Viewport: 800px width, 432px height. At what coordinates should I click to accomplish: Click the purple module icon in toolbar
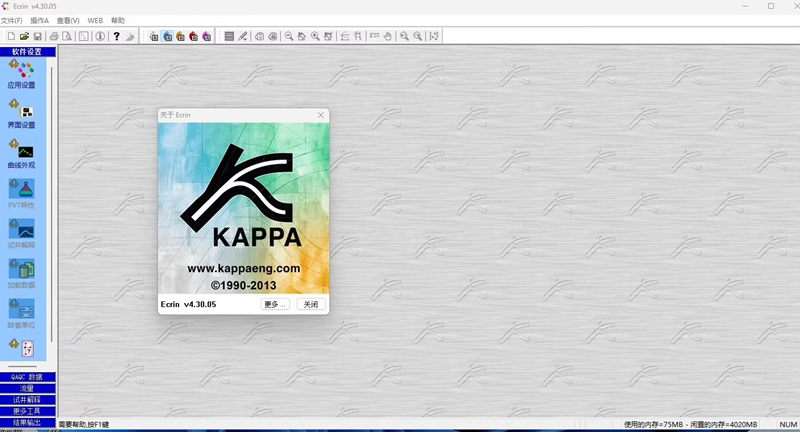coord(207,36)
